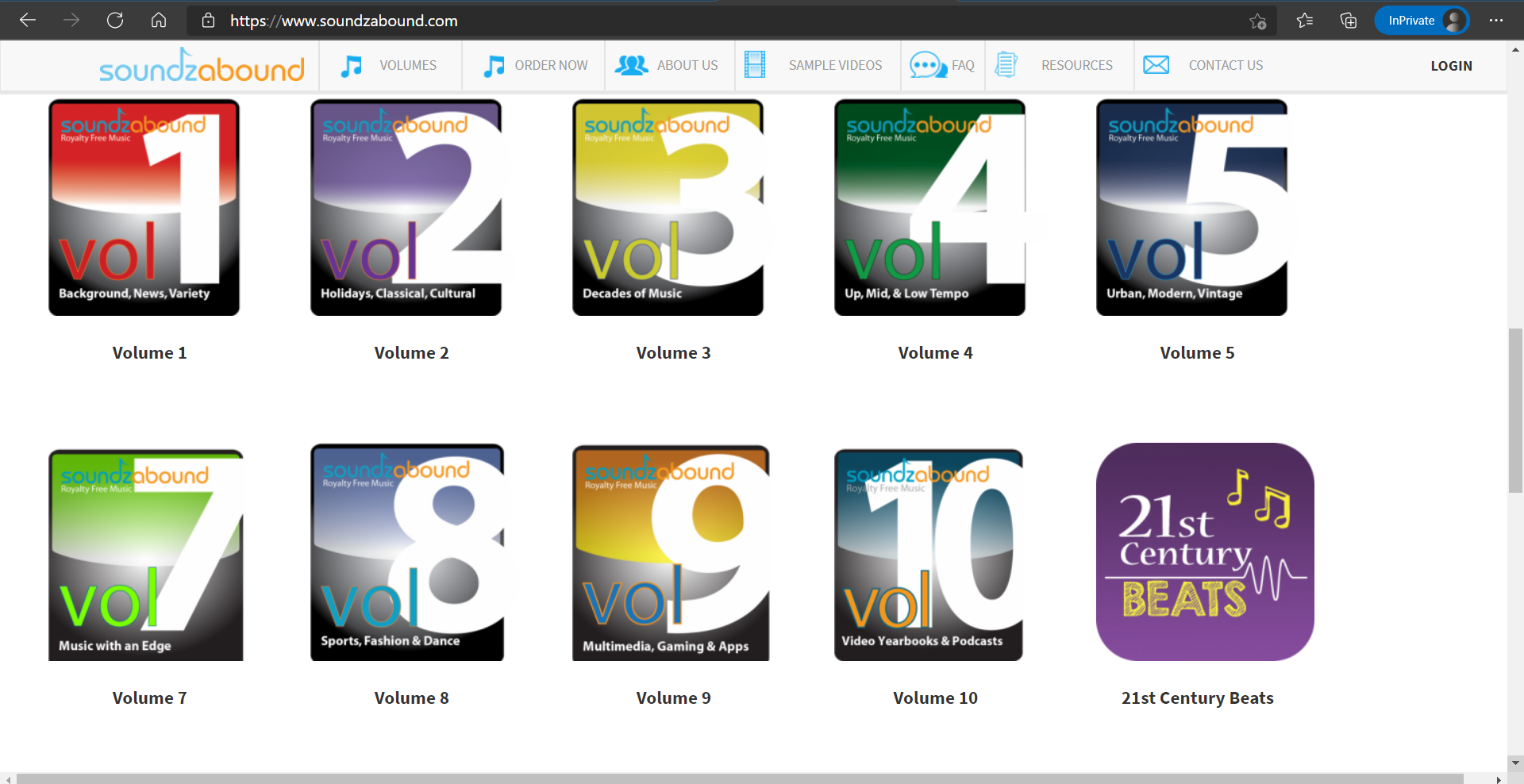
Task: Click the envelope icon beside Contact Us
Action: tap(1156, 65)
